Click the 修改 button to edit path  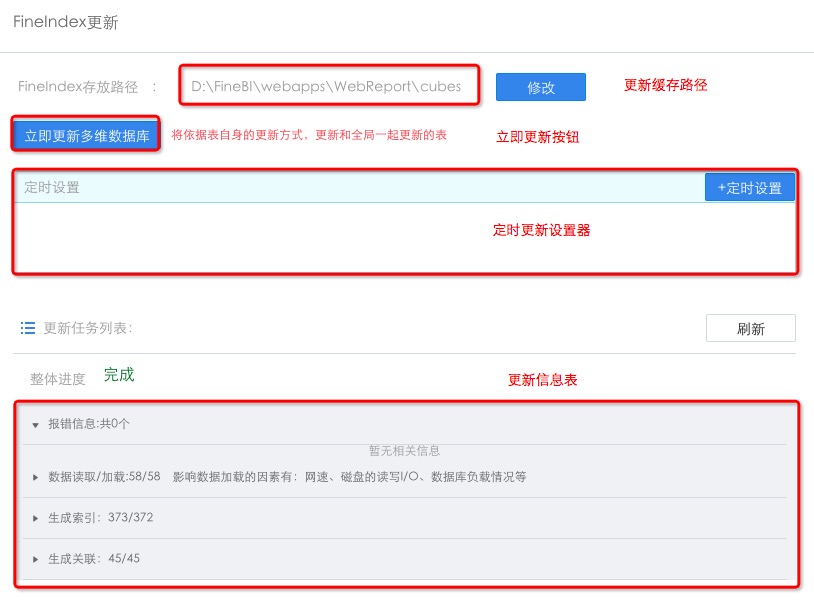tap(540, 87)
